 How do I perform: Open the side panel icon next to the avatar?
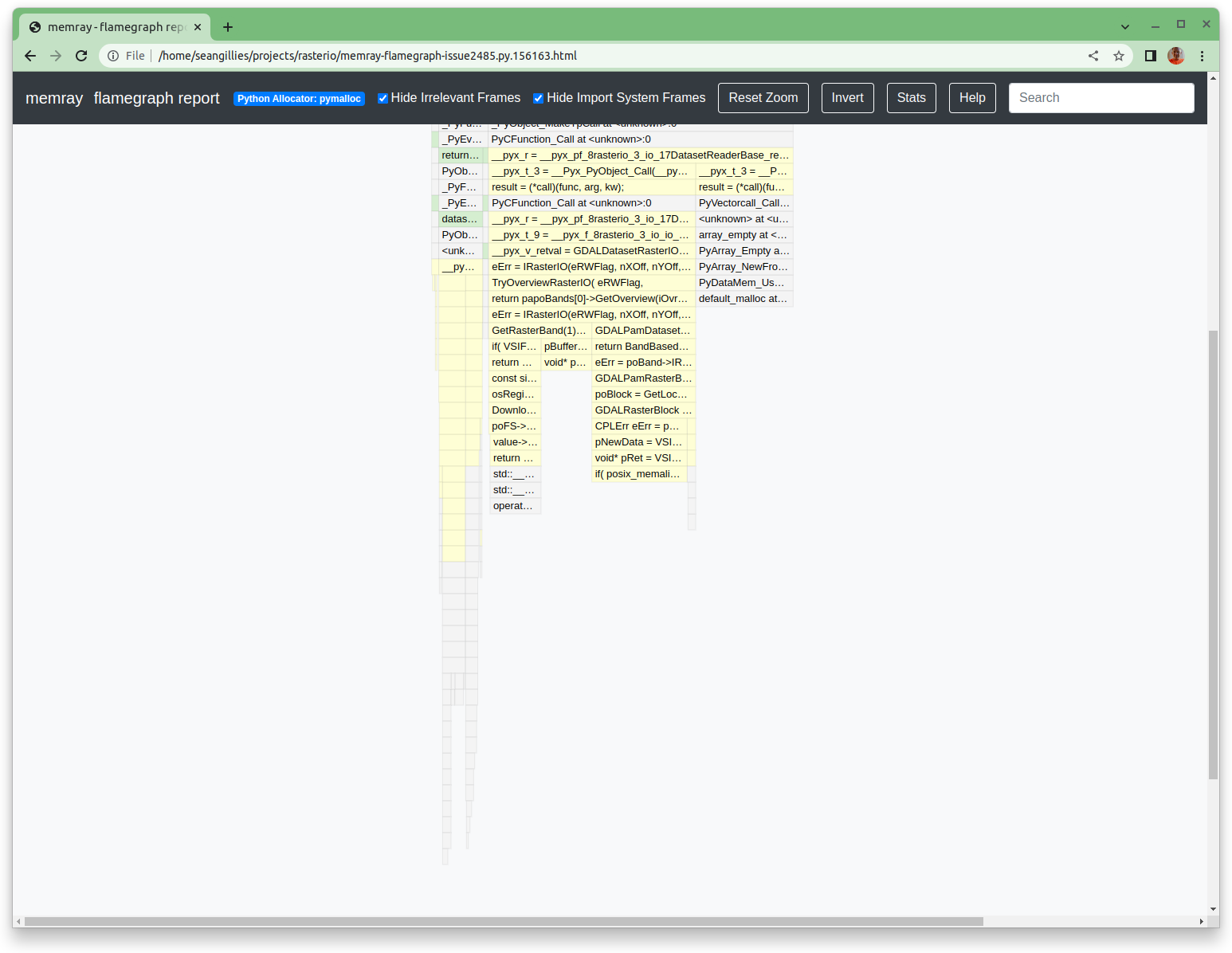tap(1150, 56)
